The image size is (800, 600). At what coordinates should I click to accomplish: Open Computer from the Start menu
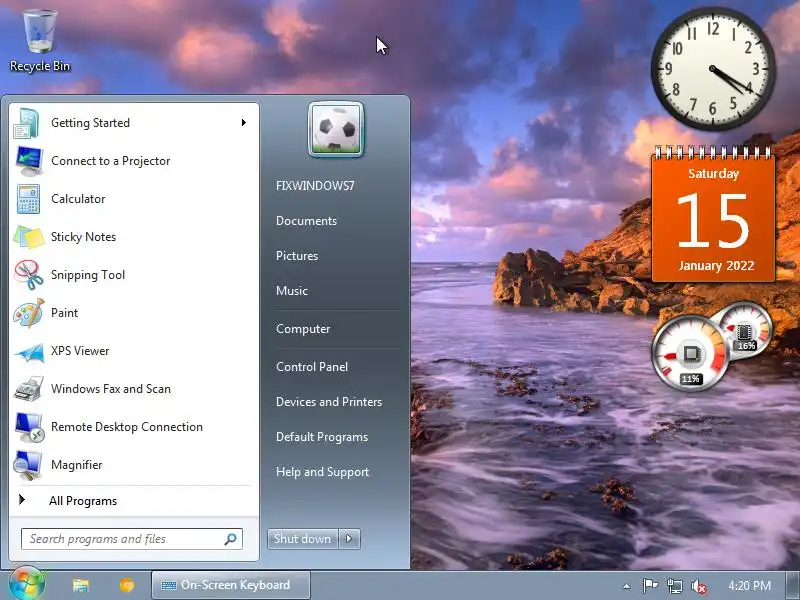pyautogui.click(x=303, y=329)
